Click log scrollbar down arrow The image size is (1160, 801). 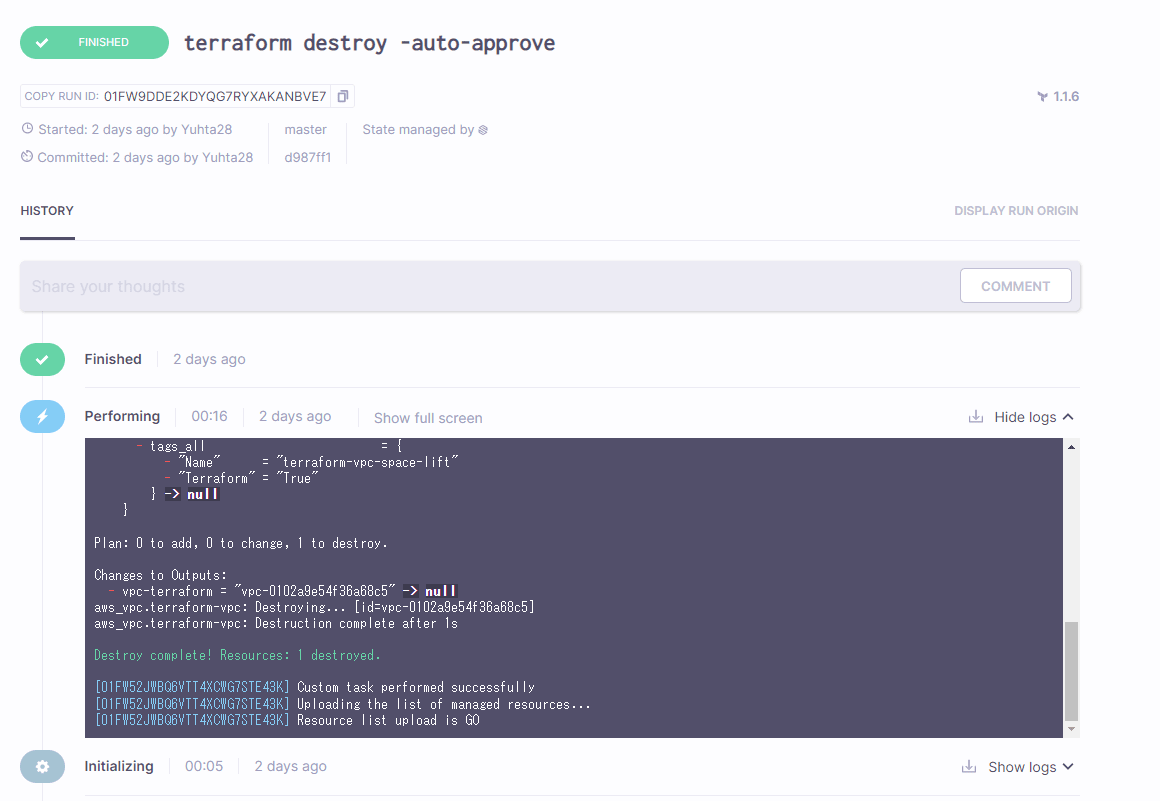[1071, 729]
